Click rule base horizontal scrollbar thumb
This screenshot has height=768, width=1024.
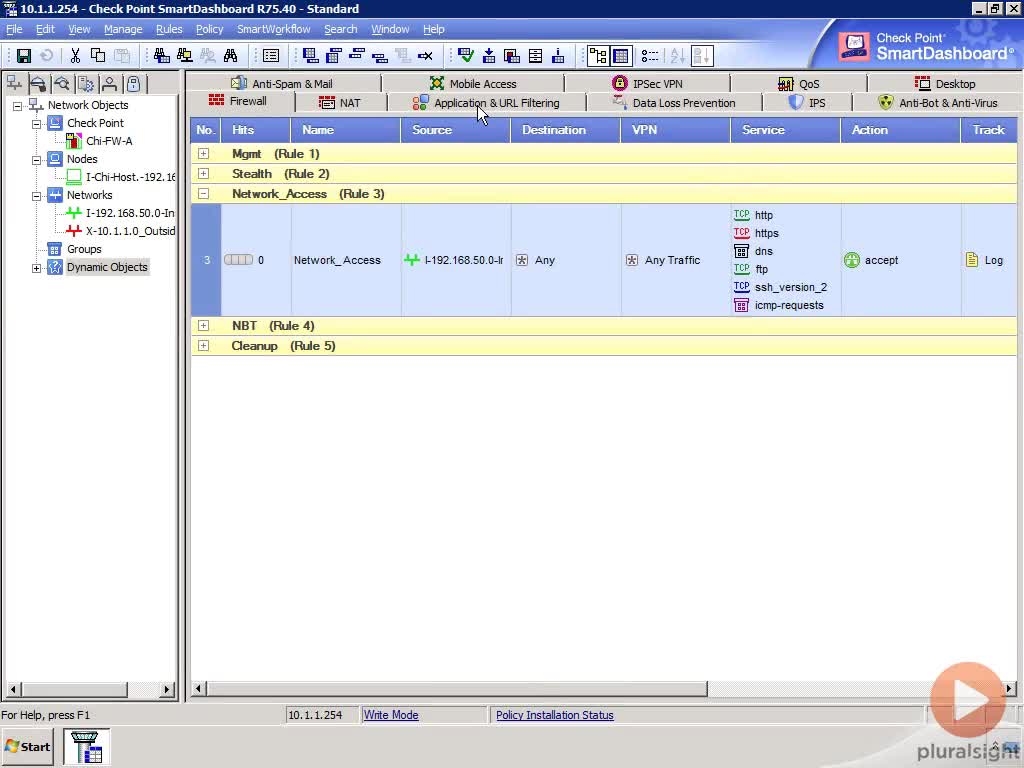tap(456, 688)
